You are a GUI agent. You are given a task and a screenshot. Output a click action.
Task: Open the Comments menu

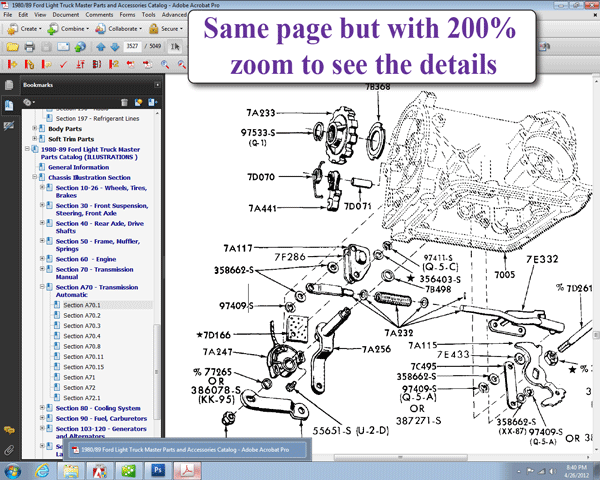99,15
